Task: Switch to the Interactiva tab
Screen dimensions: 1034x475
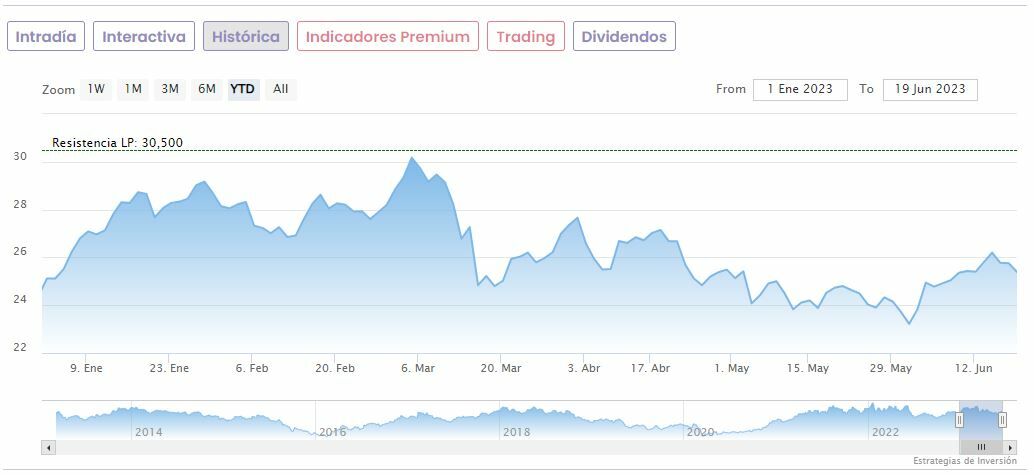Action: pos(144,37)
